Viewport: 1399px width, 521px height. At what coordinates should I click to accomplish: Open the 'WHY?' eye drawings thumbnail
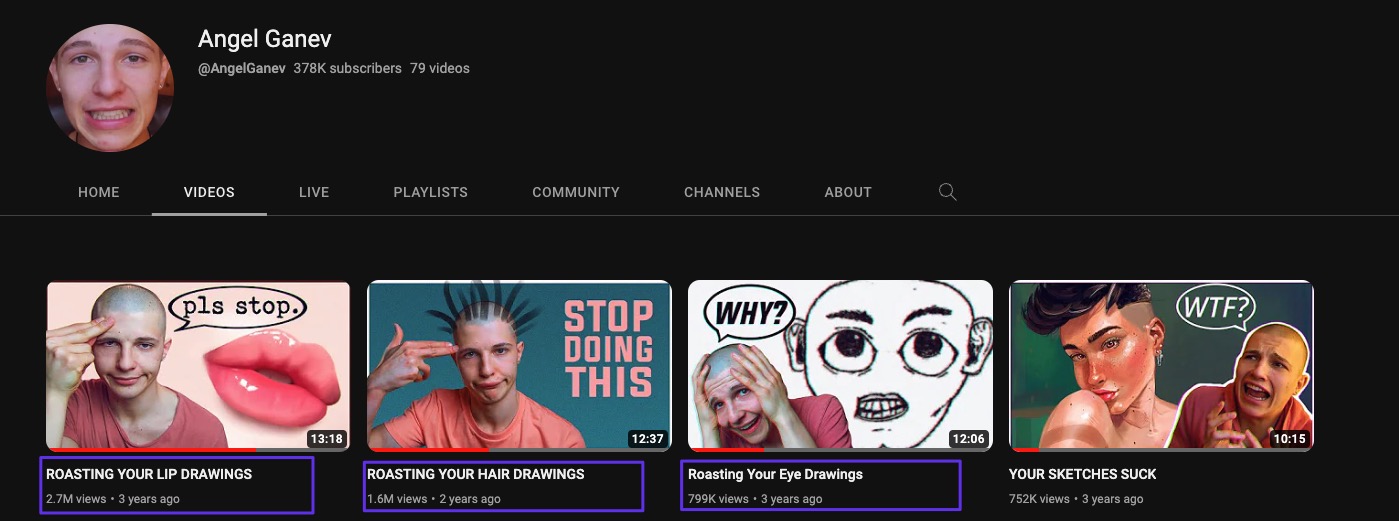pos(840,365)
